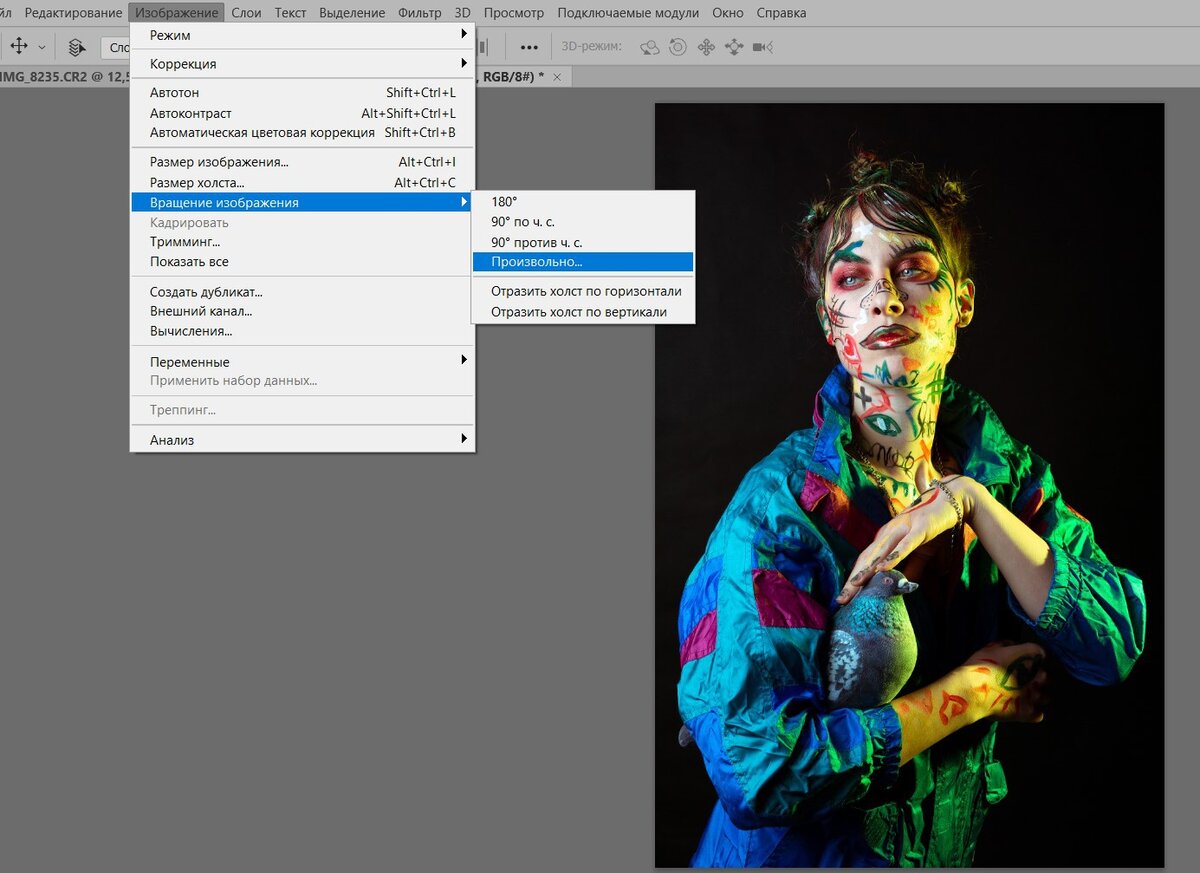The image size is (1200, 873).
Task: Rotate image 180° from submenu
Action: pos(583,202)
